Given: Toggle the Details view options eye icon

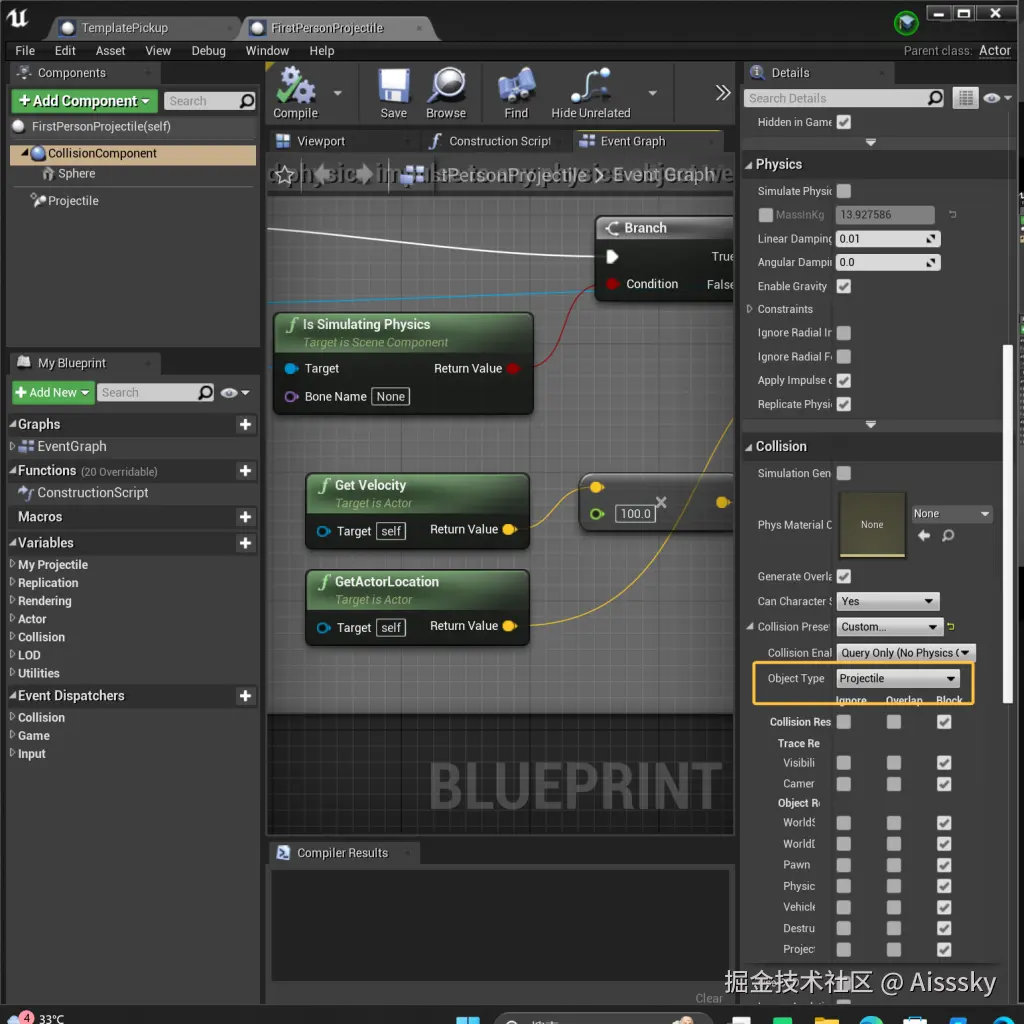Looking at the screenshot, I should point(991,98).
